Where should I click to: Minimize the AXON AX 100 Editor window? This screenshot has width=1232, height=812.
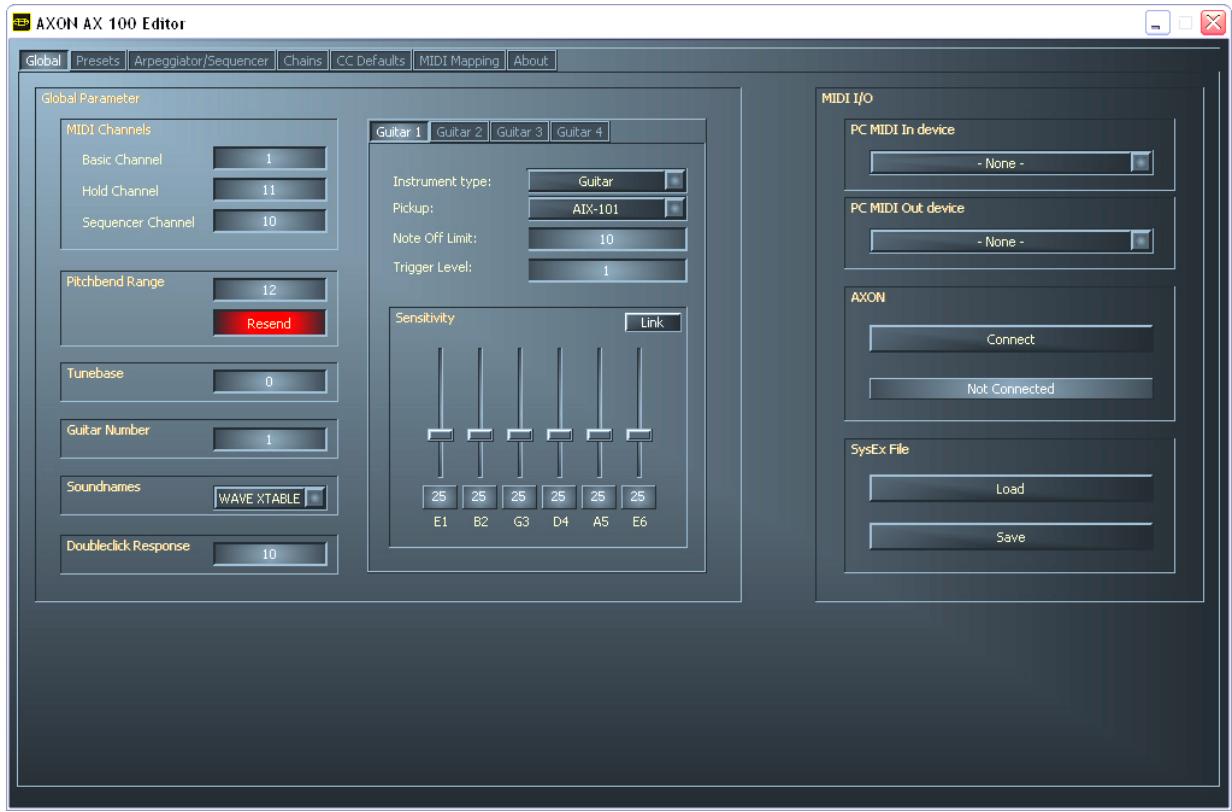[1155, 22]
